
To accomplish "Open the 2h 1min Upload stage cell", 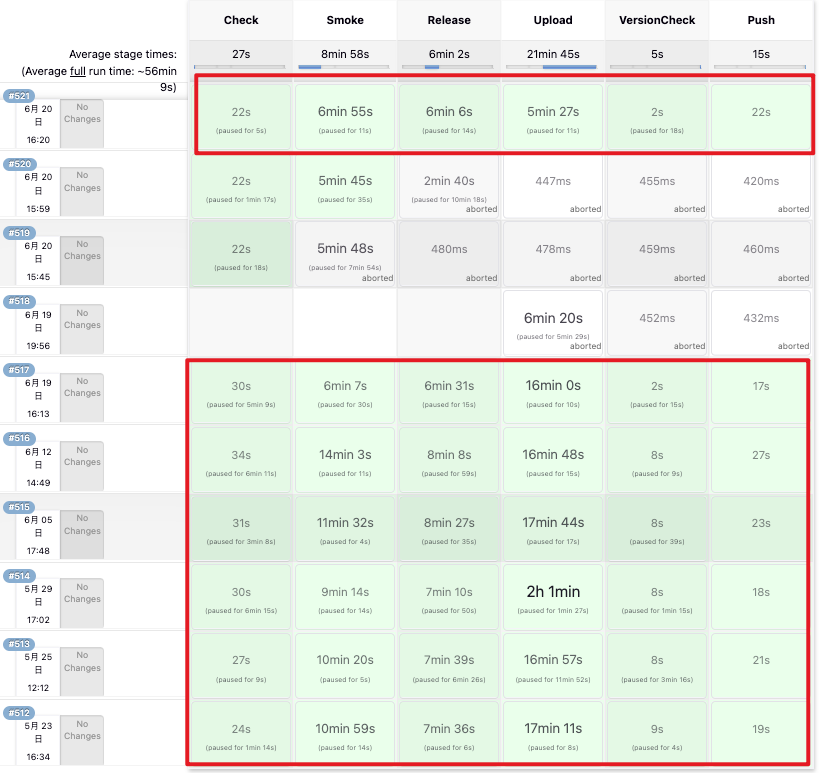I will [553, 597].
